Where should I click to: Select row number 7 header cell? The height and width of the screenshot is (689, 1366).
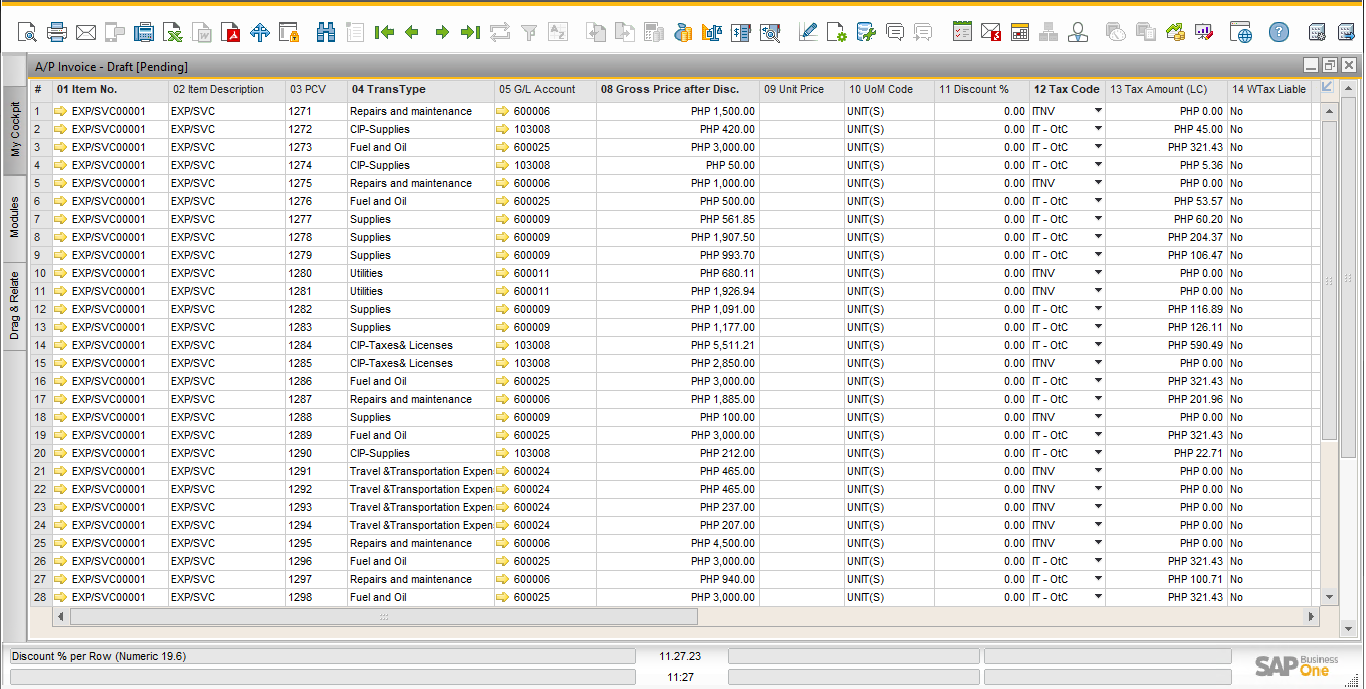click(x=41, y=219)
